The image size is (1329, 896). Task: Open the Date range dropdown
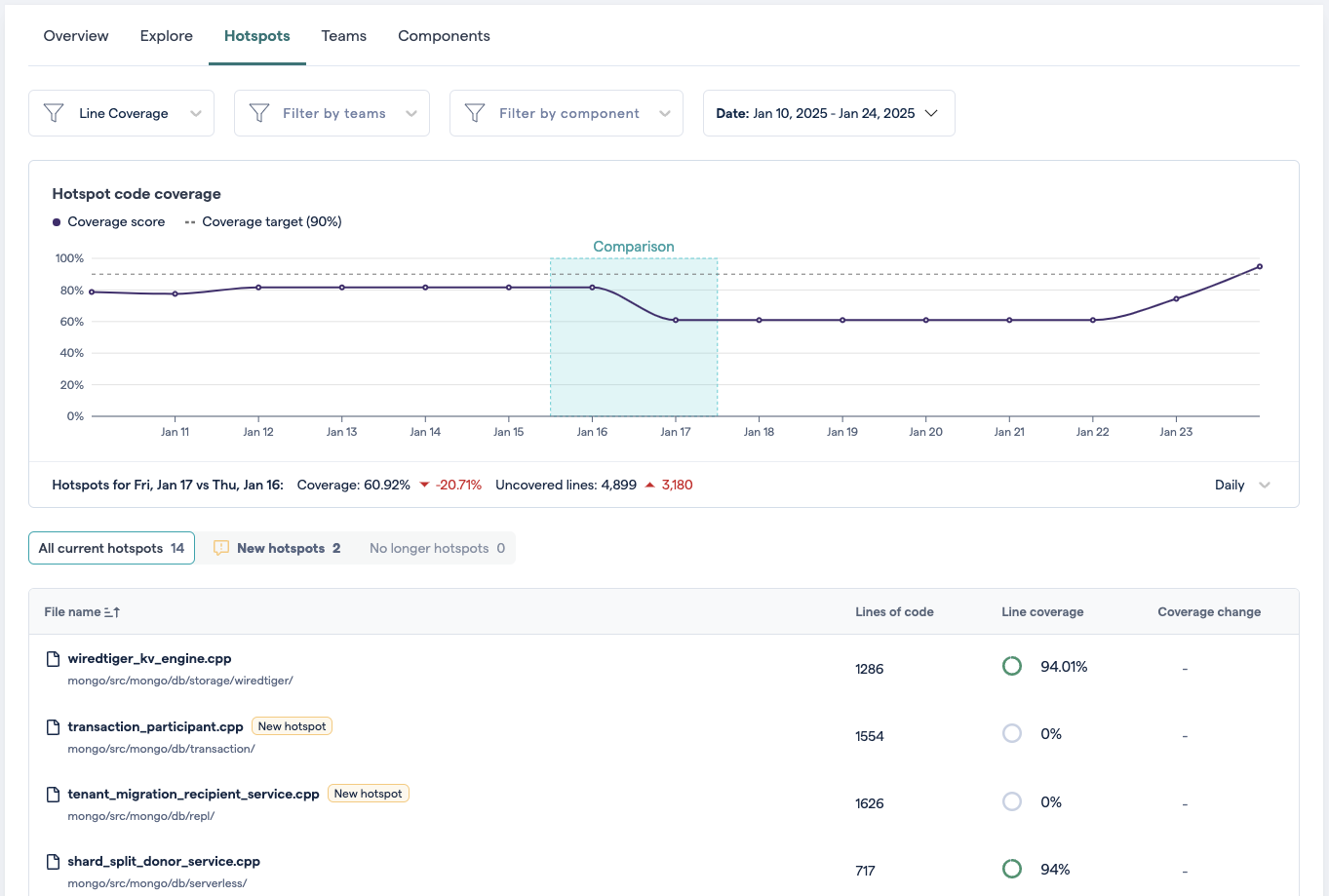point(828,113)
